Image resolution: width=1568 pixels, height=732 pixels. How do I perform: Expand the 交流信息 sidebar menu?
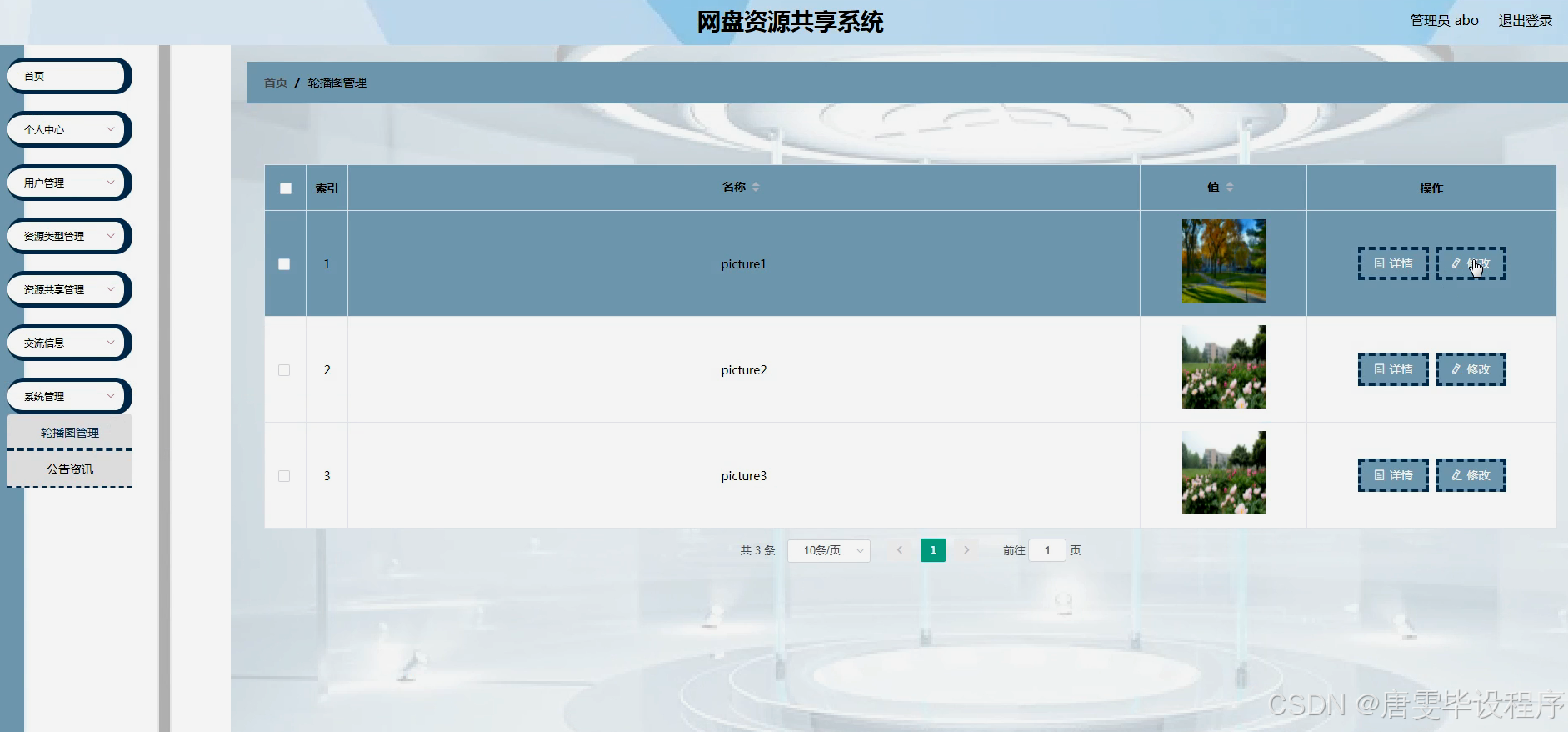coord(68,343)
